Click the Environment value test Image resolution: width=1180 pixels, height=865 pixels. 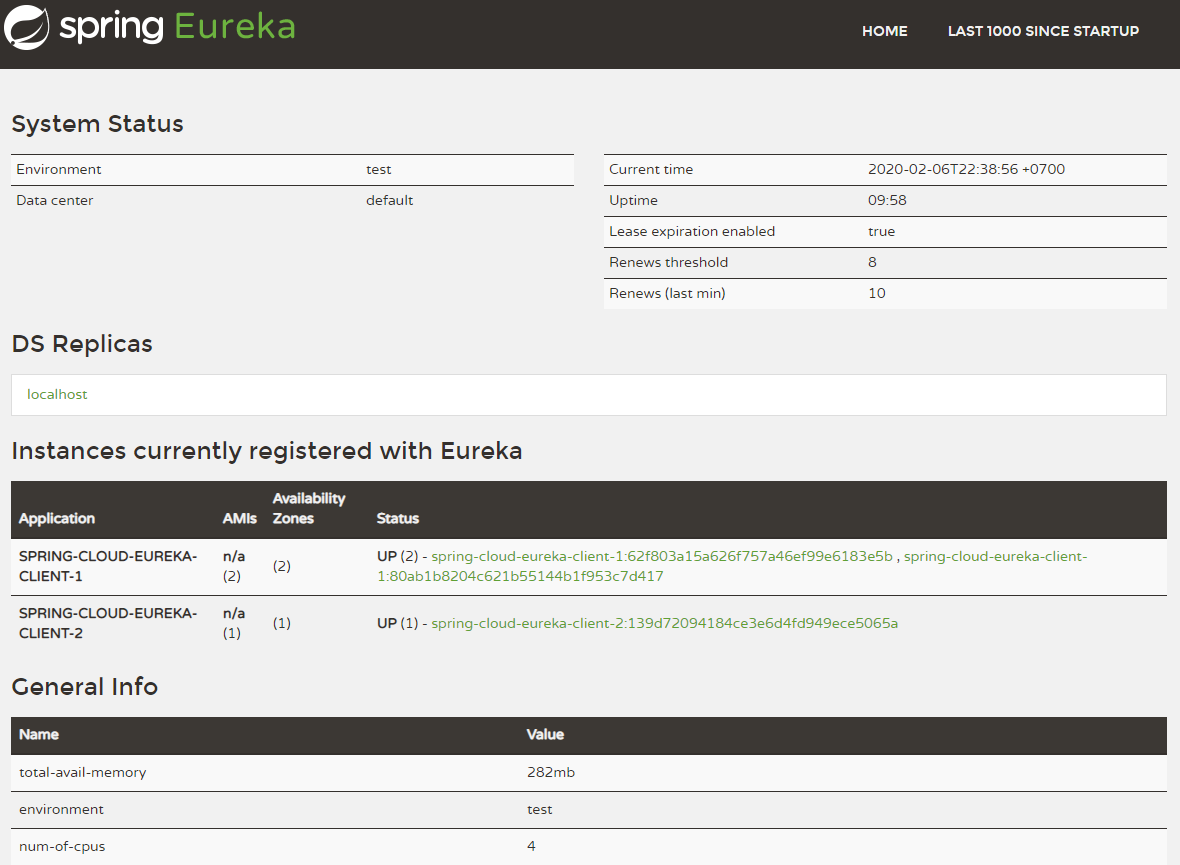(x=378, y=169)
